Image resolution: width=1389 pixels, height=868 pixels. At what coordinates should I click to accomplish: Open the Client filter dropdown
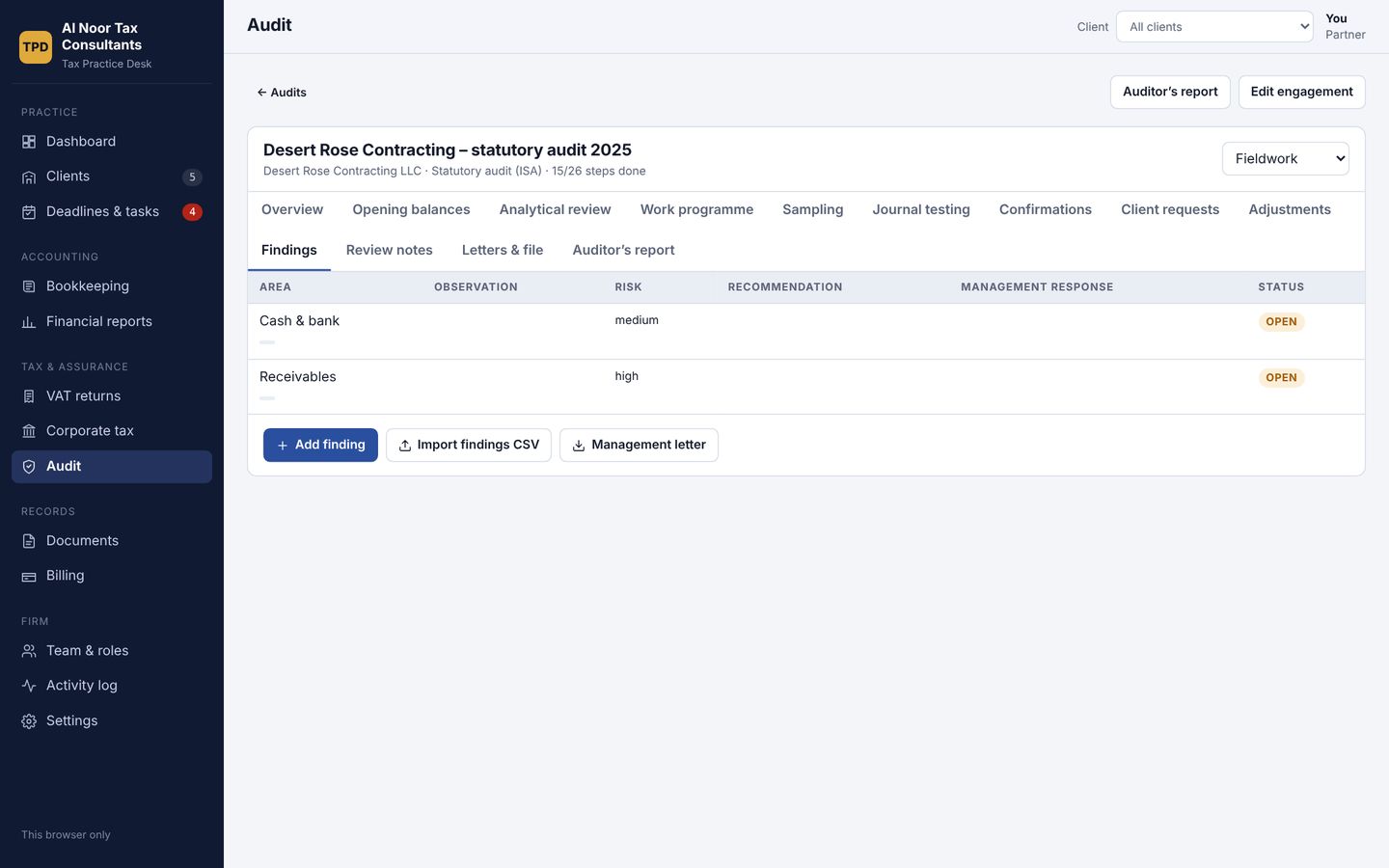click(1214, 27)
